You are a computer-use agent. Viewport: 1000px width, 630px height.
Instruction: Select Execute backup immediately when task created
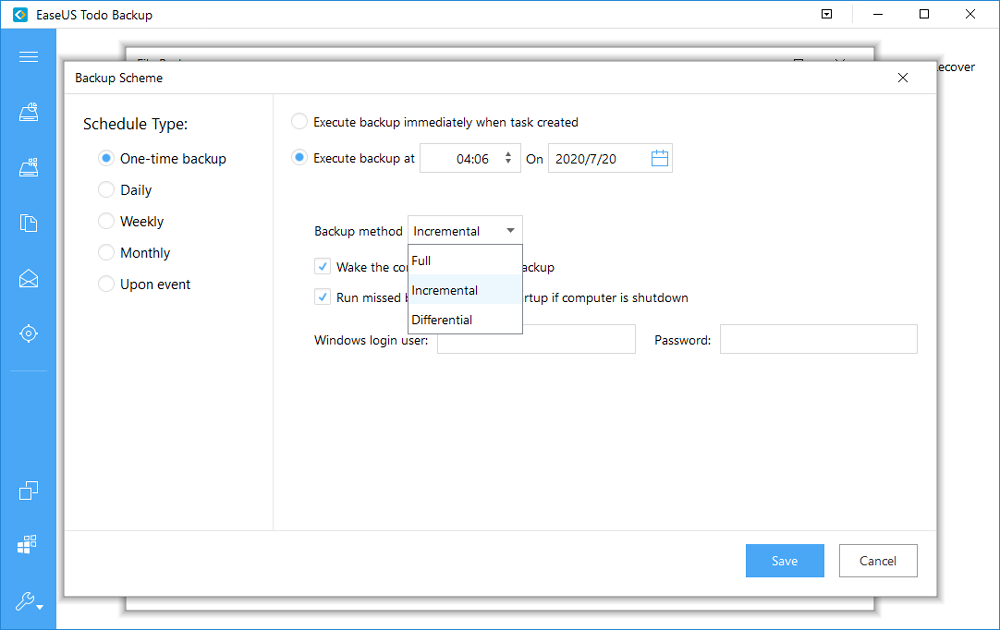coord(299,122)
